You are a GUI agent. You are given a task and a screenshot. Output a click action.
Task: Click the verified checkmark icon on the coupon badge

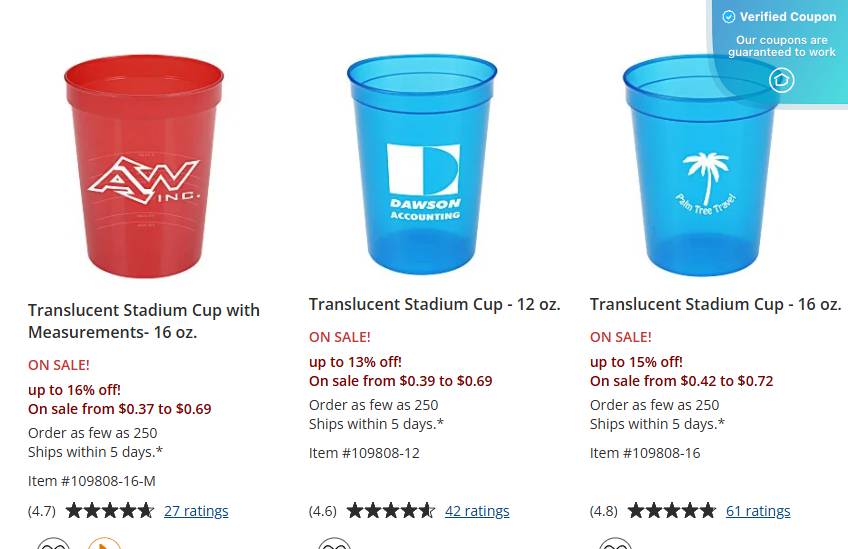tap(729, 17)
